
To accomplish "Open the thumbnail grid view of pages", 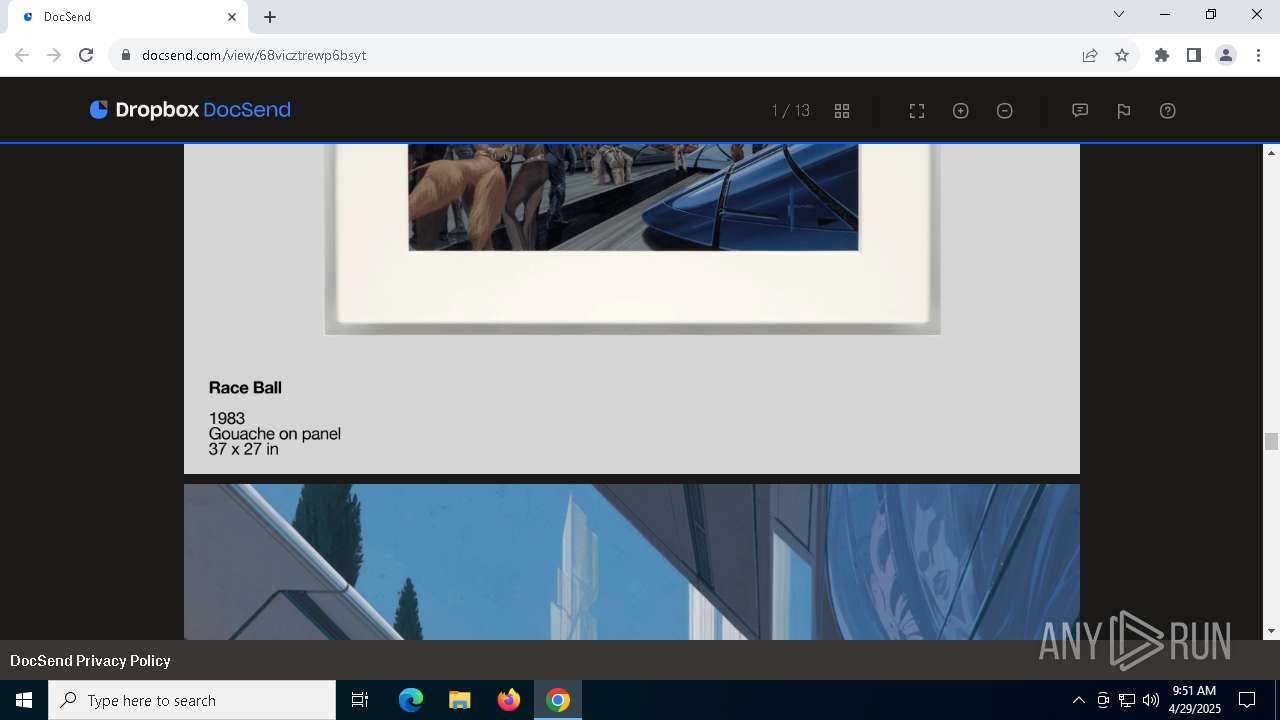I will 842,111.
